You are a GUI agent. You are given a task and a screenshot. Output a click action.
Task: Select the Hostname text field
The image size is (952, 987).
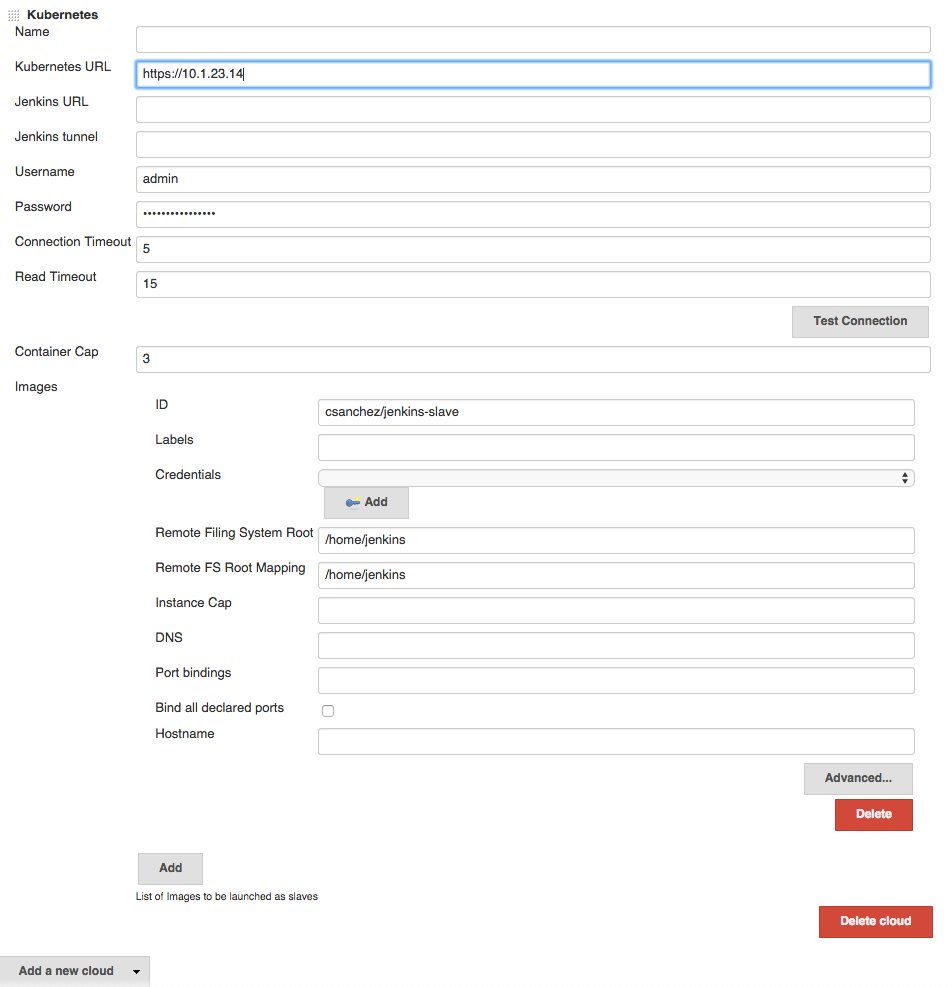tap(615, 741)
